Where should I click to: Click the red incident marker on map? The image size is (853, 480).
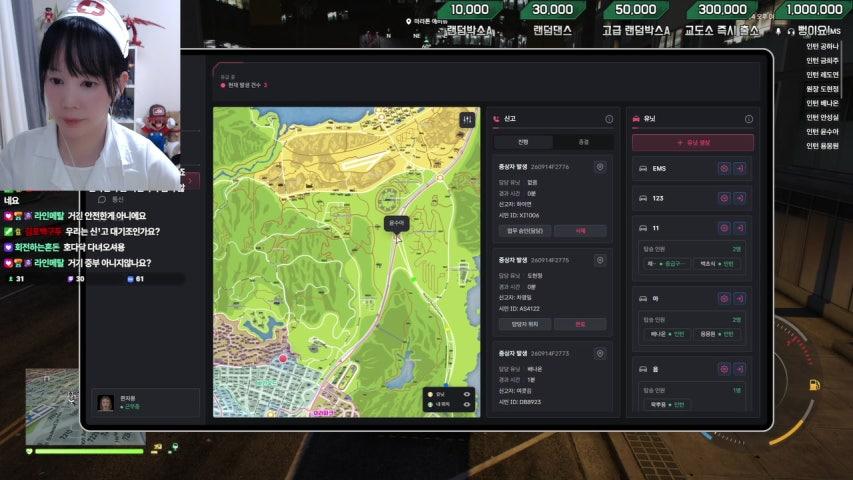tap(283, 359)
